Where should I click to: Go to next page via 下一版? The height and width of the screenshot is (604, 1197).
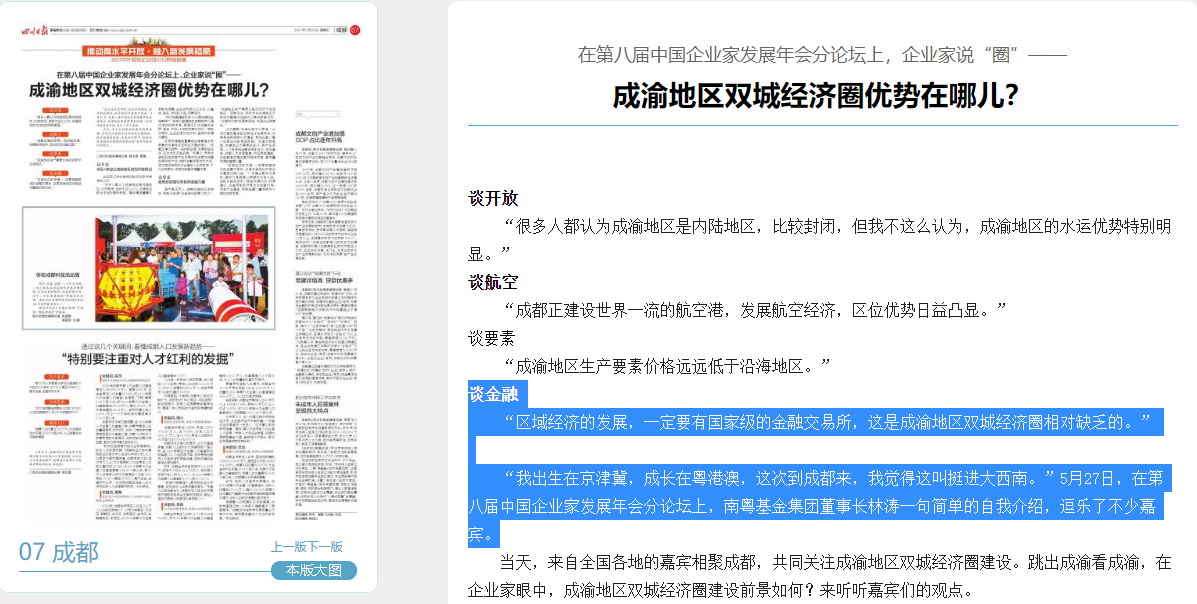[x=325, y=547]
